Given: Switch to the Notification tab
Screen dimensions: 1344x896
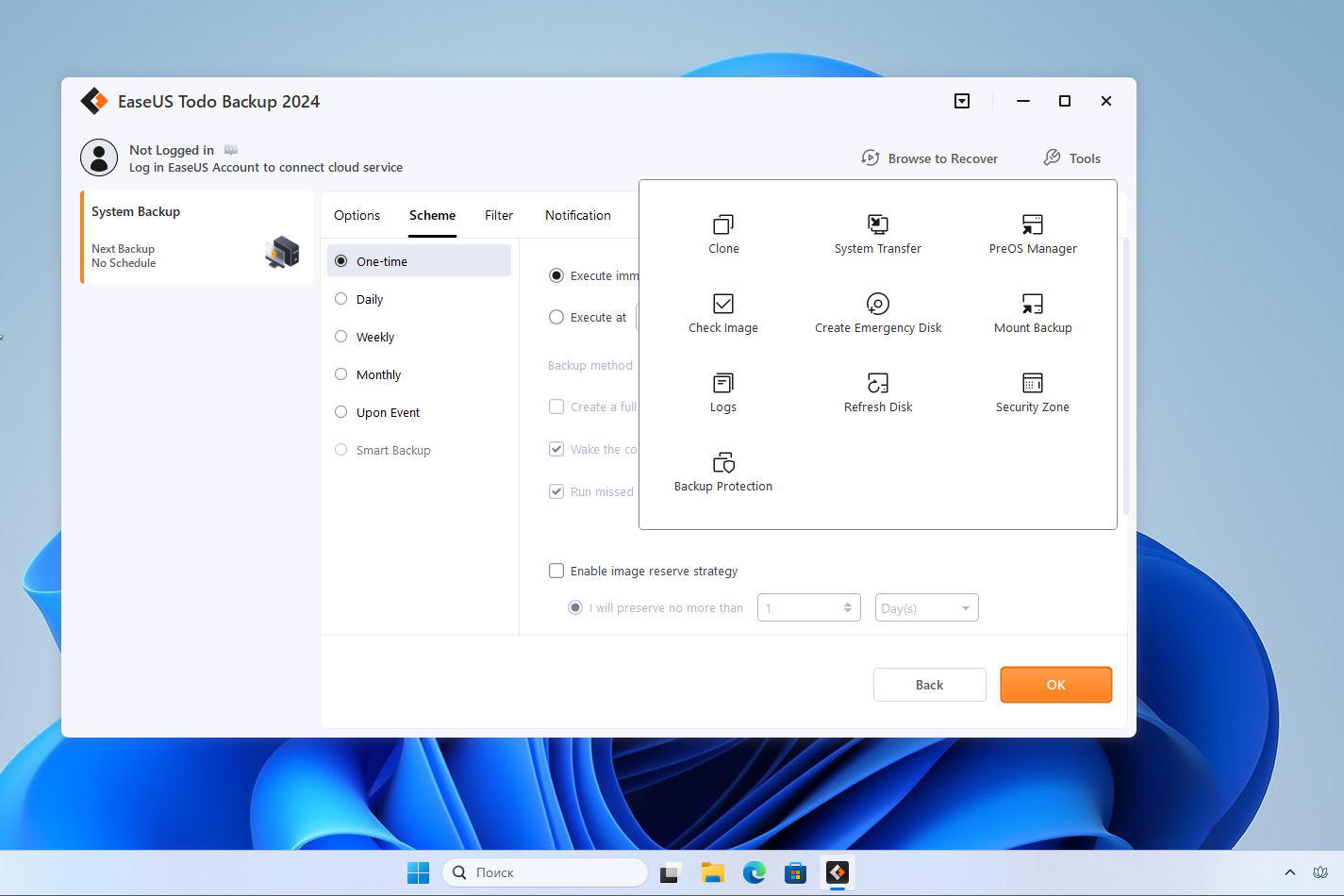Looking at the screenshot, I should [x=578, y=215].
